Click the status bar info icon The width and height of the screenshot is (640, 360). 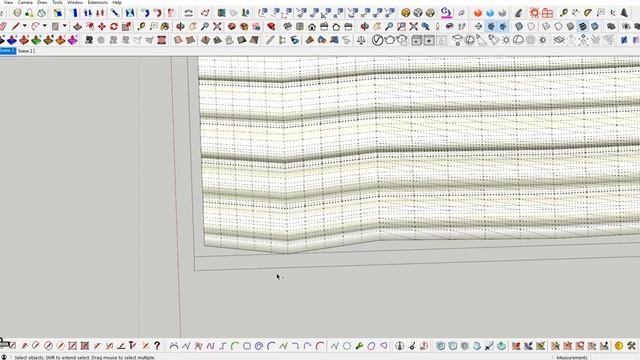4,357
